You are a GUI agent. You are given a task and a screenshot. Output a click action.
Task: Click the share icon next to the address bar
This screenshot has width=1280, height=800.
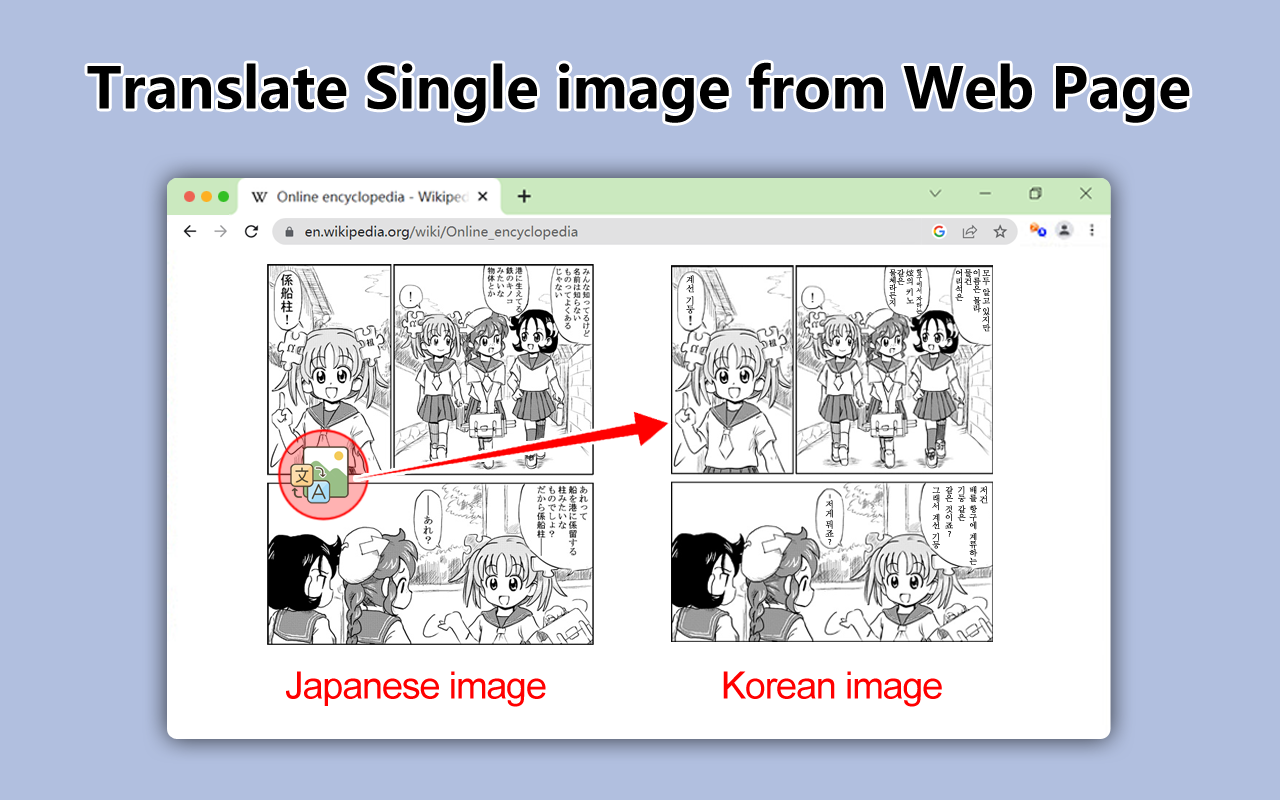pos(969,231)
